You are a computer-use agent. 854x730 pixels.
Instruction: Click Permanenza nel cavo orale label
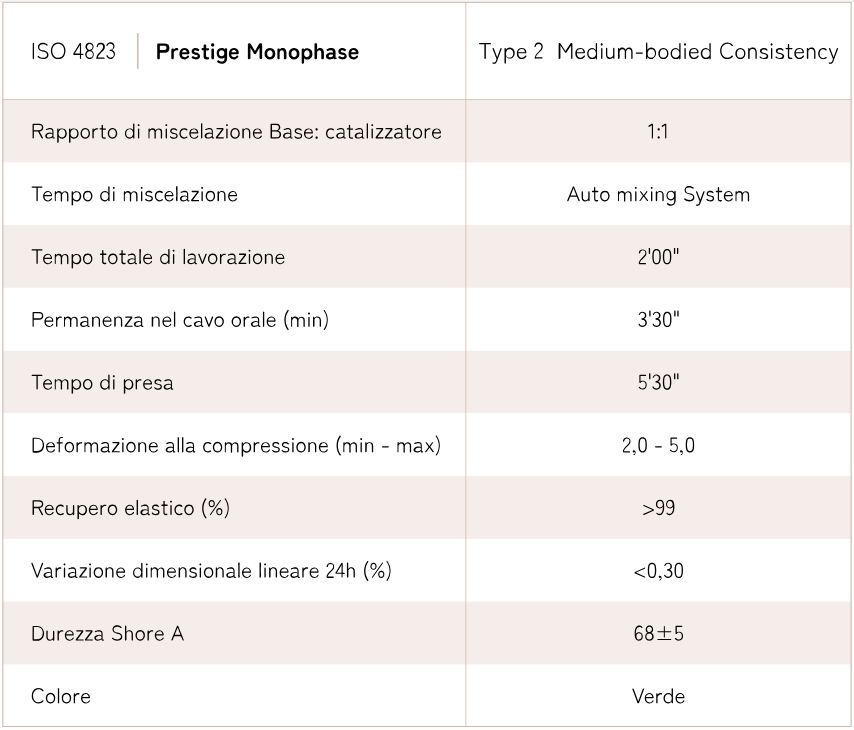point(180,320)
